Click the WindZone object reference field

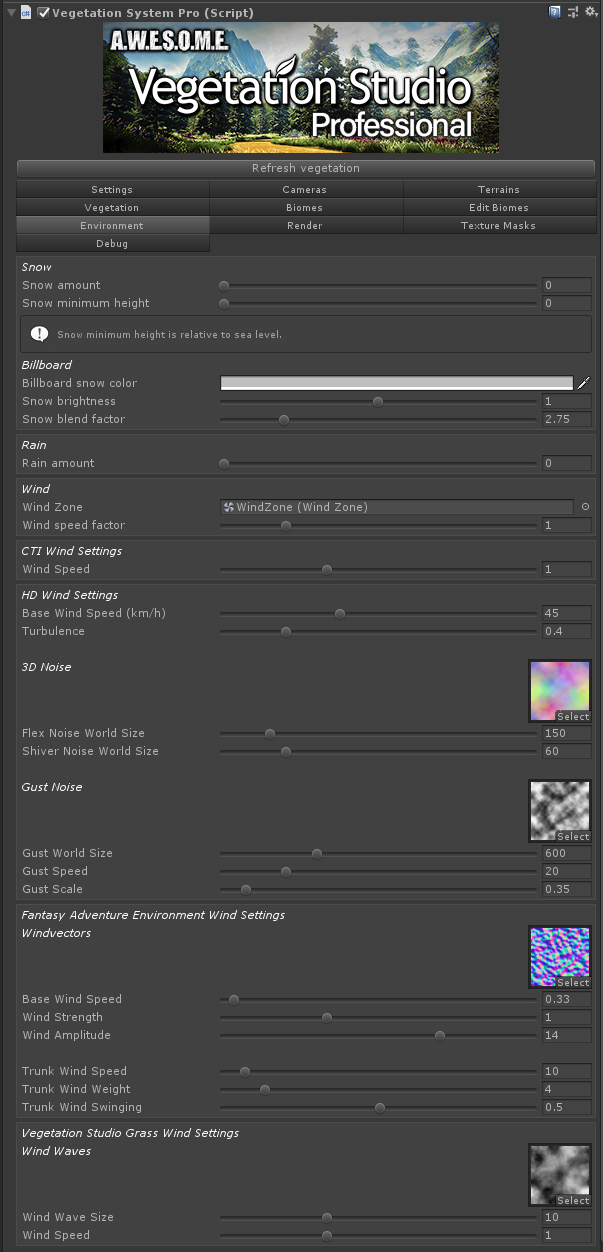tap(397, 507)
